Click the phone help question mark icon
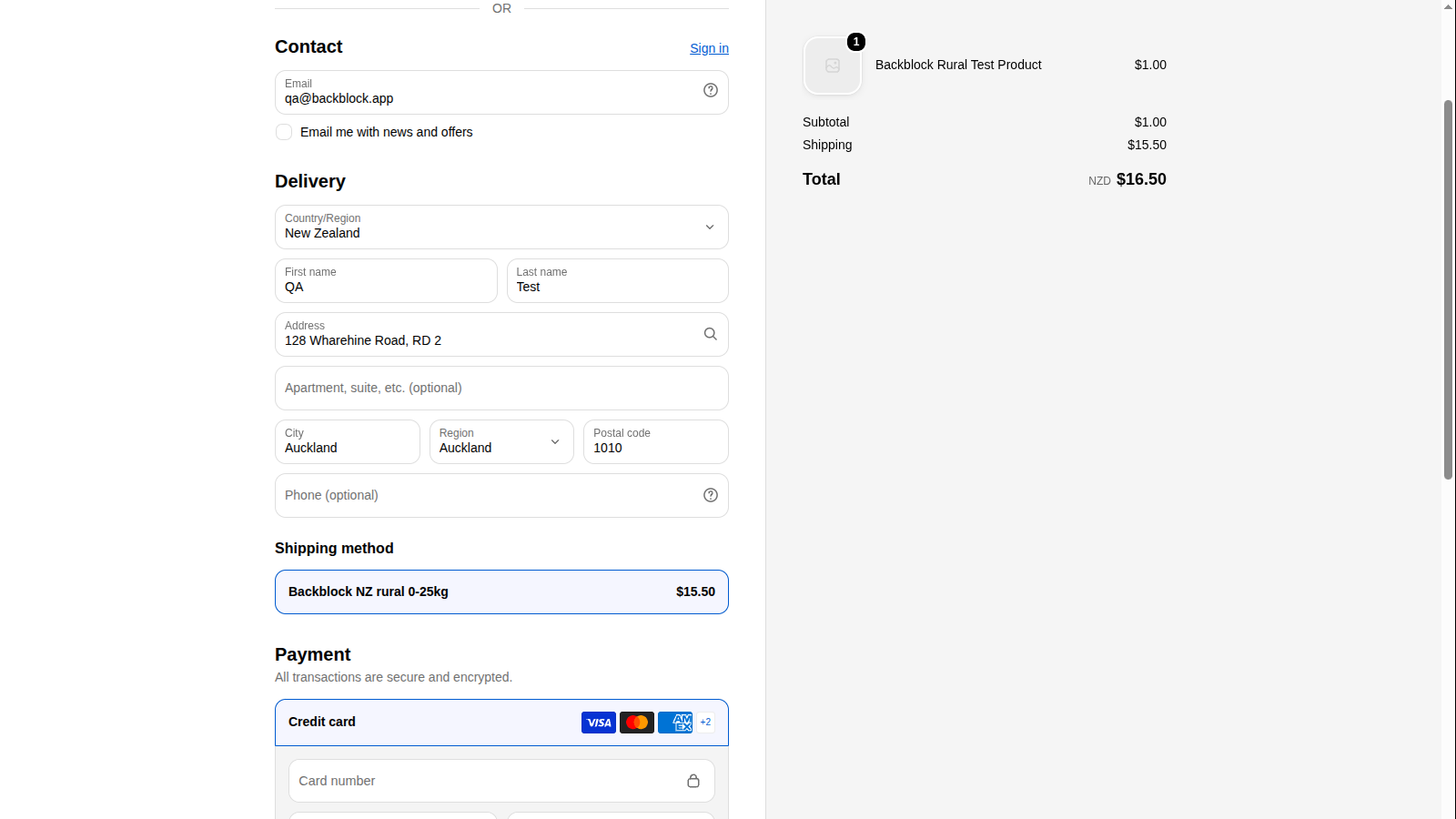The width and height of the screenshot is (1456, 819). tap(711, 495)
